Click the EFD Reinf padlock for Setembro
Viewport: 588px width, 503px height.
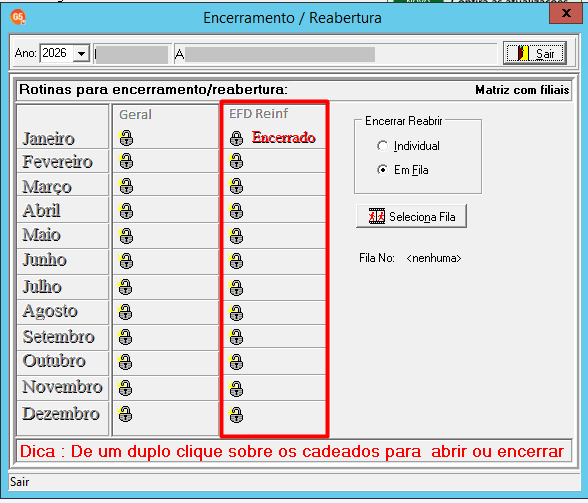236,337
